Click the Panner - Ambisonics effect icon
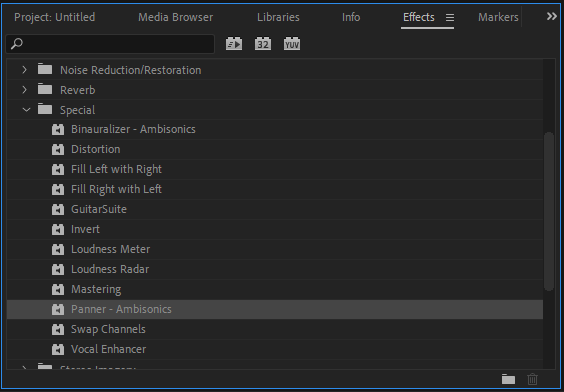The width and height of the screenshot is (564, 392). (x=58, y=309)
